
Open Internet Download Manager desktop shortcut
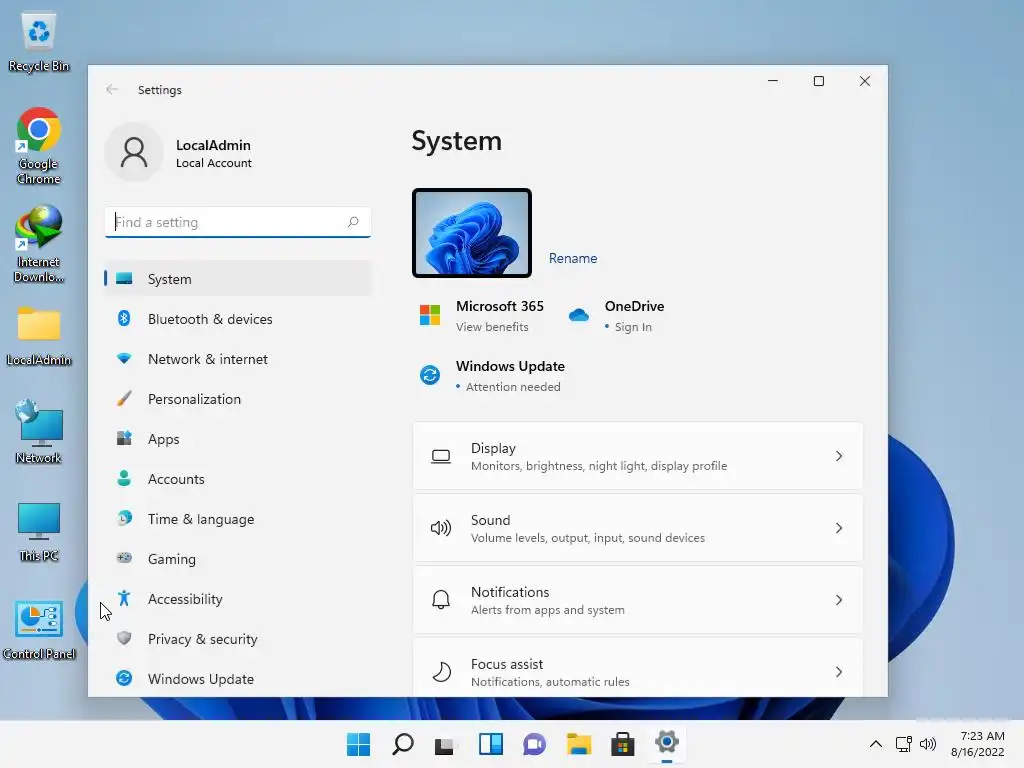pos(39,243)
